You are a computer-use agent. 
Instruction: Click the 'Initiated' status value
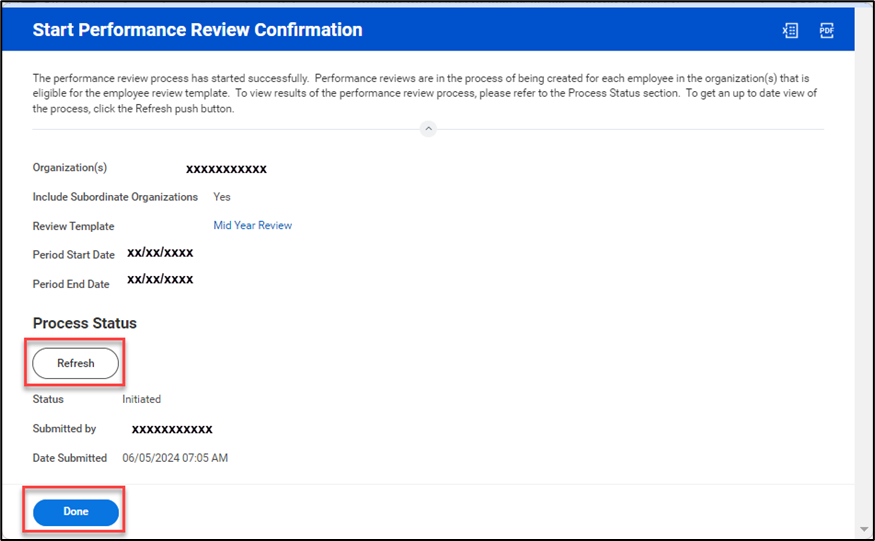[x=141, y=399]
